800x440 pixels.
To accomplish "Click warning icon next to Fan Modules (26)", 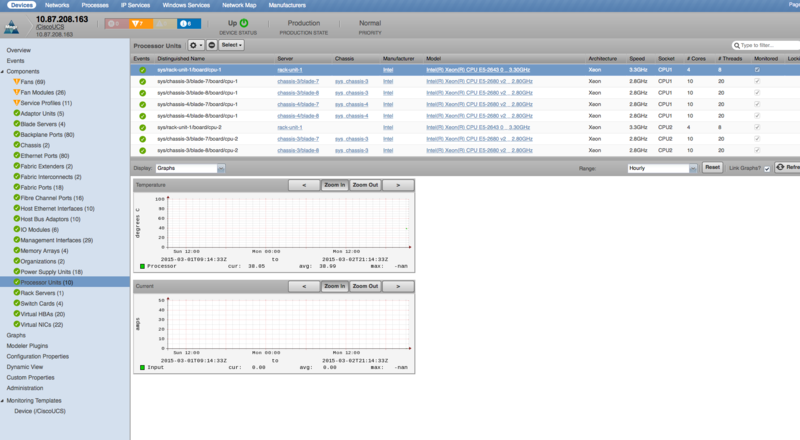I will point(17,92).
